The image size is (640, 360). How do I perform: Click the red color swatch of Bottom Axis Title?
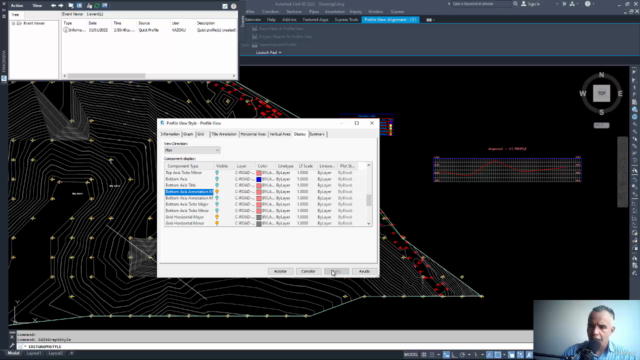[259, 185]
